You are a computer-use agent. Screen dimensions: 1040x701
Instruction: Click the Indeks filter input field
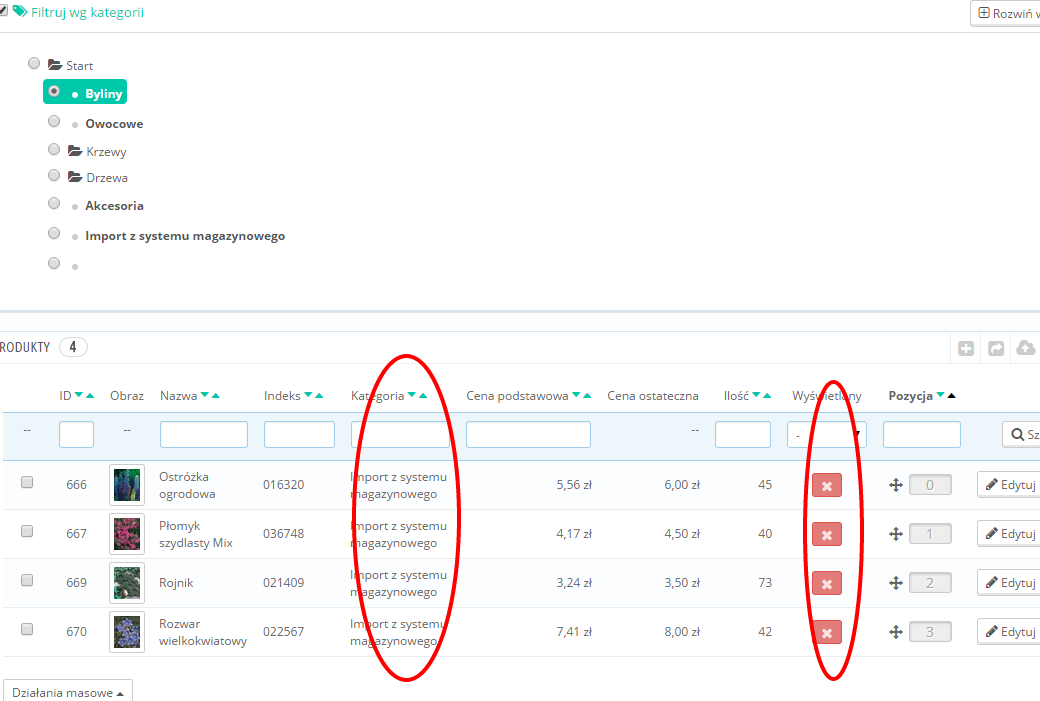(x=299, y=434)
